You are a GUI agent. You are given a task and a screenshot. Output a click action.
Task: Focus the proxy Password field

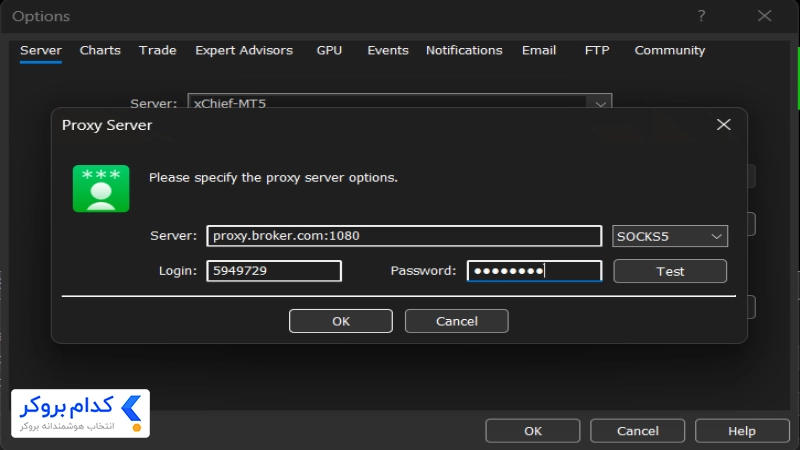[x=534, y=271]
